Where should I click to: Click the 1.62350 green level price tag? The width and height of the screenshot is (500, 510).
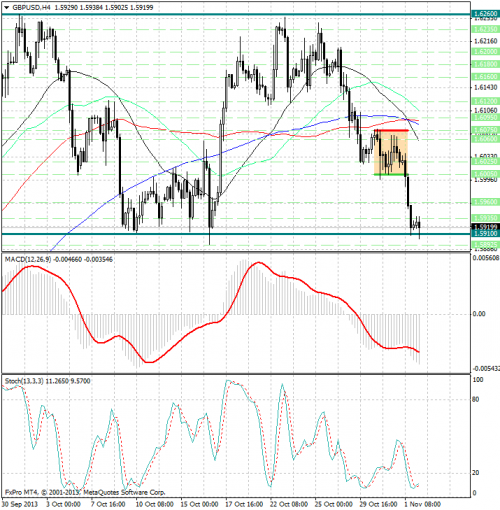pyautogui.click(x=485, y=29)
